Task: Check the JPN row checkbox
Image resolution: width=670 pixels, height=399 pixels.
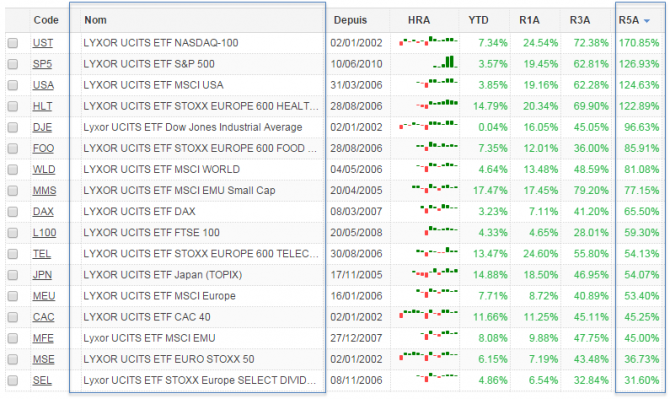Action: pos(13,275)
